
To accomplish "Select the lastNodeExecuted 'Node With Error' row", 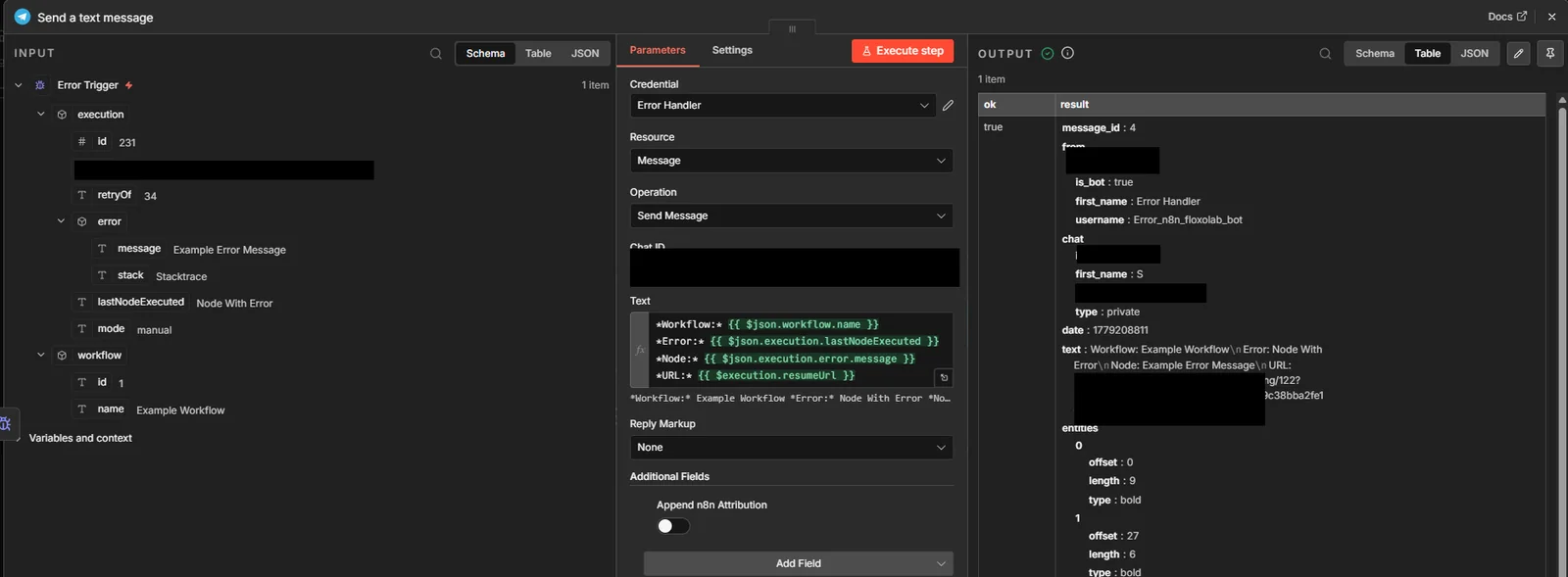I will tap(174, 303).
